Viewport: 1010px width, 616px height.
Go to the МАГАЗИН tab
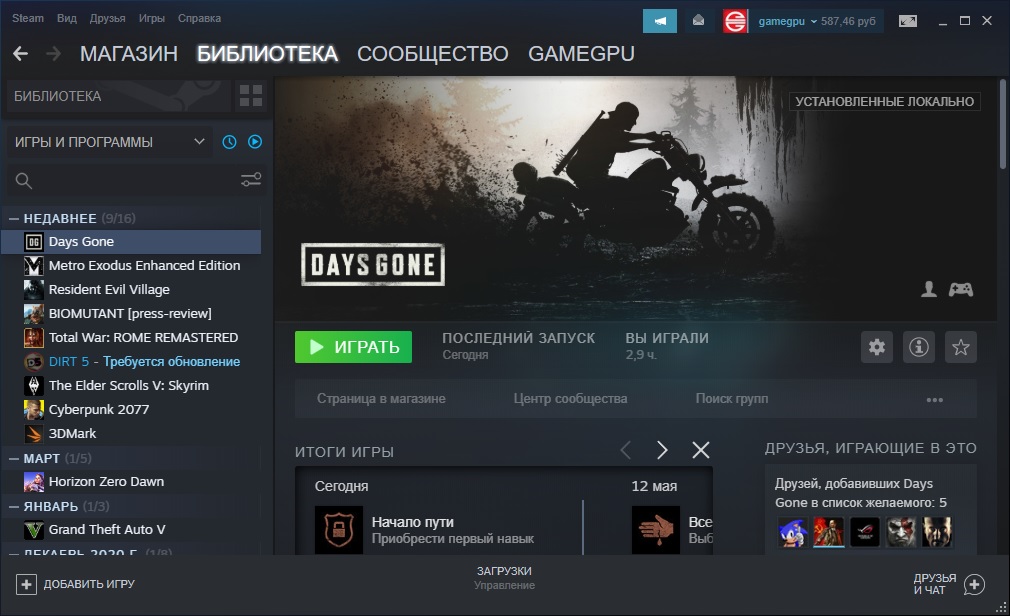pyautogui.click(x=129, y=53)
